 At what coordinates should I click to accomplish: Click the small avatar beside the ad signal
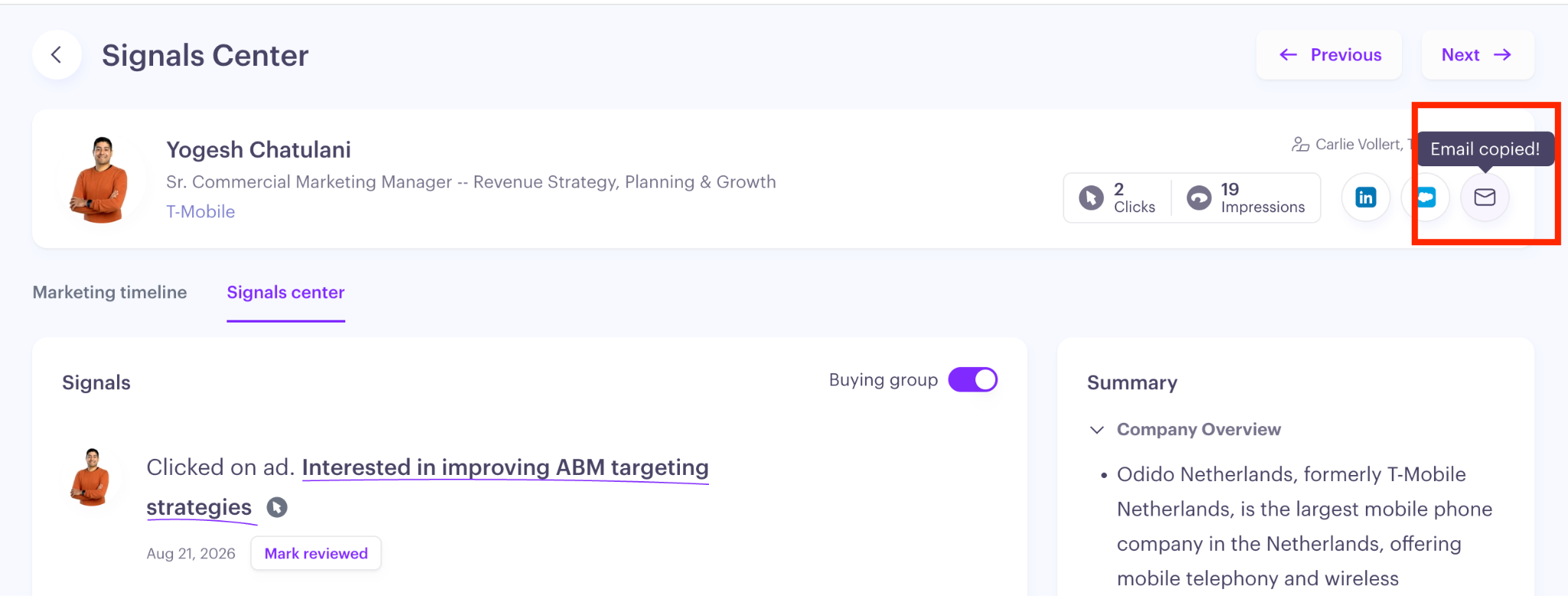90,476
